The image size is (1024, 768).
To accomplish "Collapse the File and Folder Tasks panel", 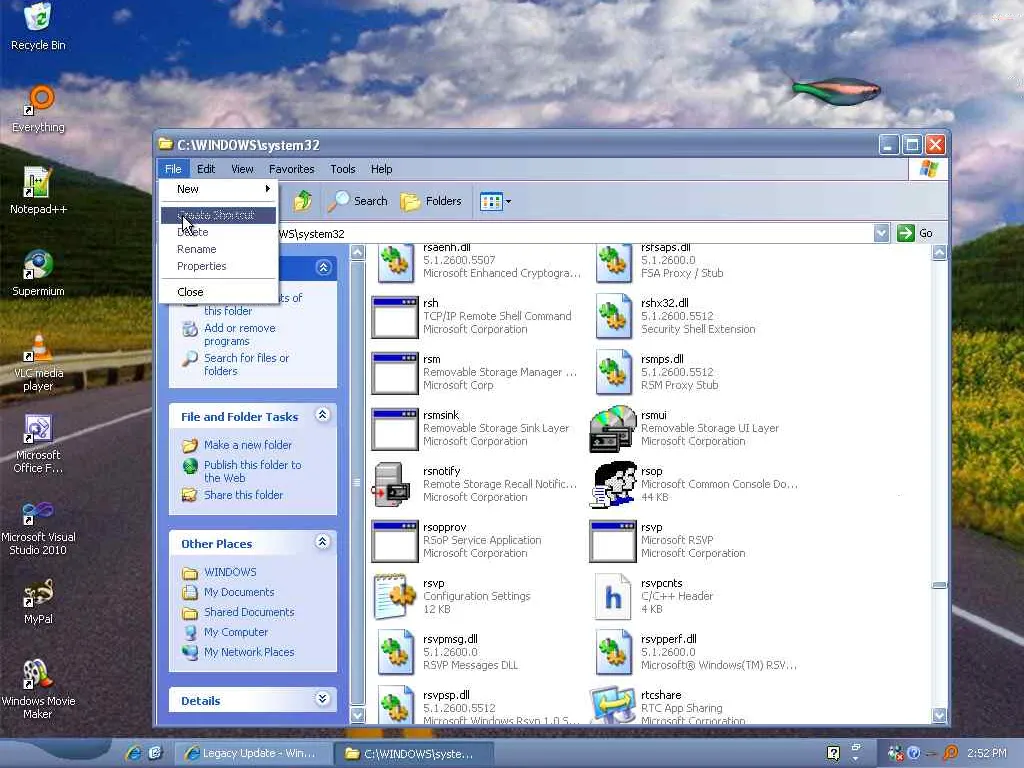I will pyautogui.click(x=323, y=415).
